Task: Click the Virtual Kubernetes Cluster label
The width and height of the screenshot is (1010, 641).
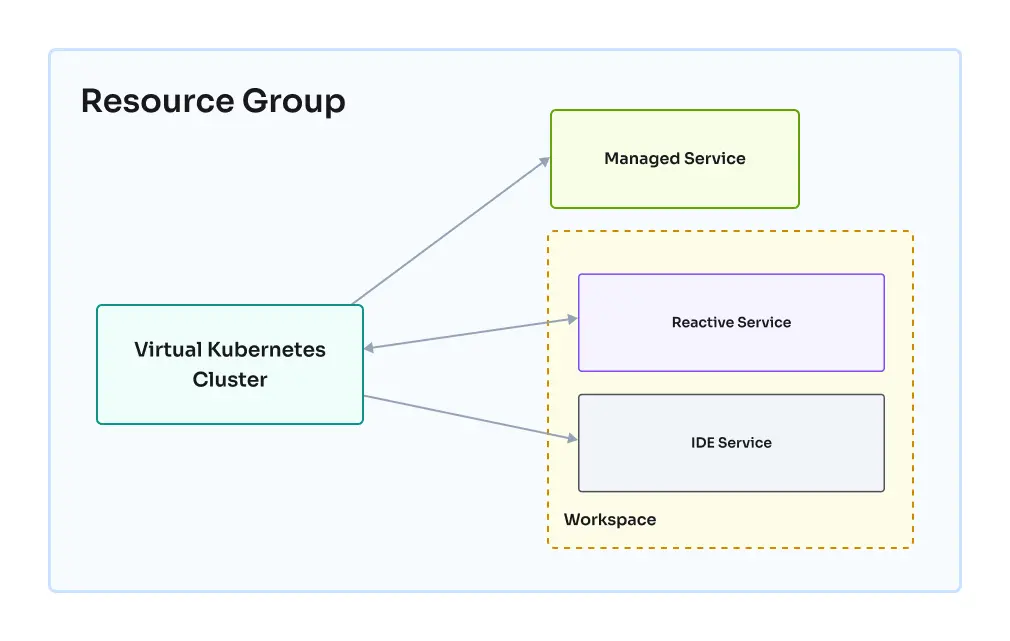Action: (x=229, y=364)
